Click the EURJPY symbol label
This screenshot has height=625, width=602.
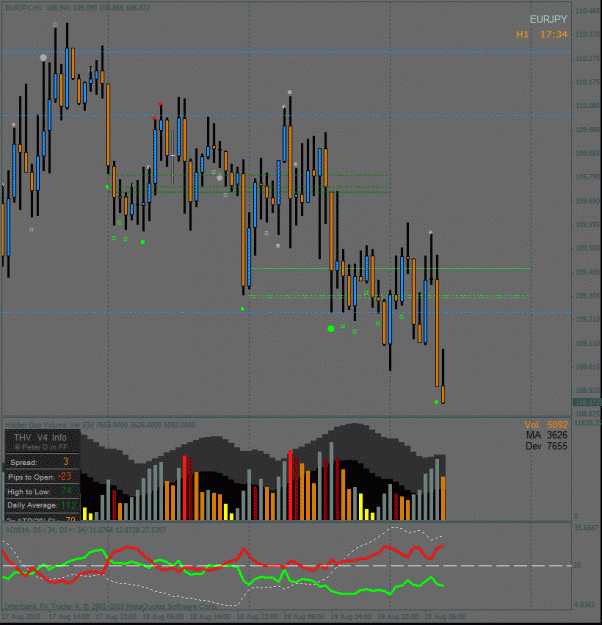[x=548, y=19]
